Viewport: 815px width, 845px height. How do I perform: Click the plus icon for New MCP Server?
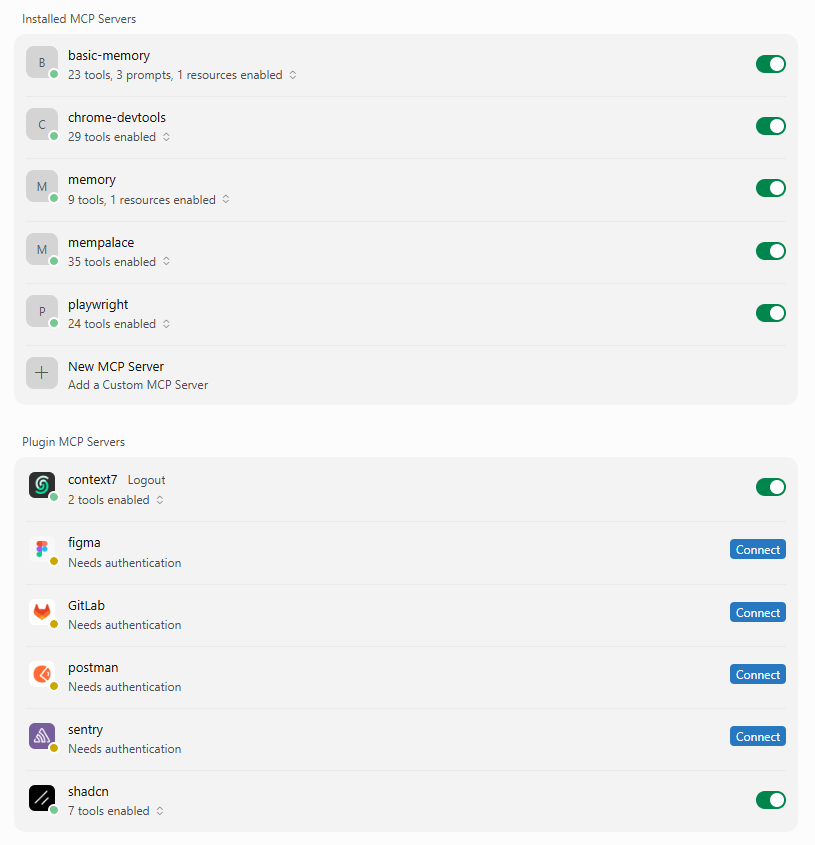(x=42, y=373)
